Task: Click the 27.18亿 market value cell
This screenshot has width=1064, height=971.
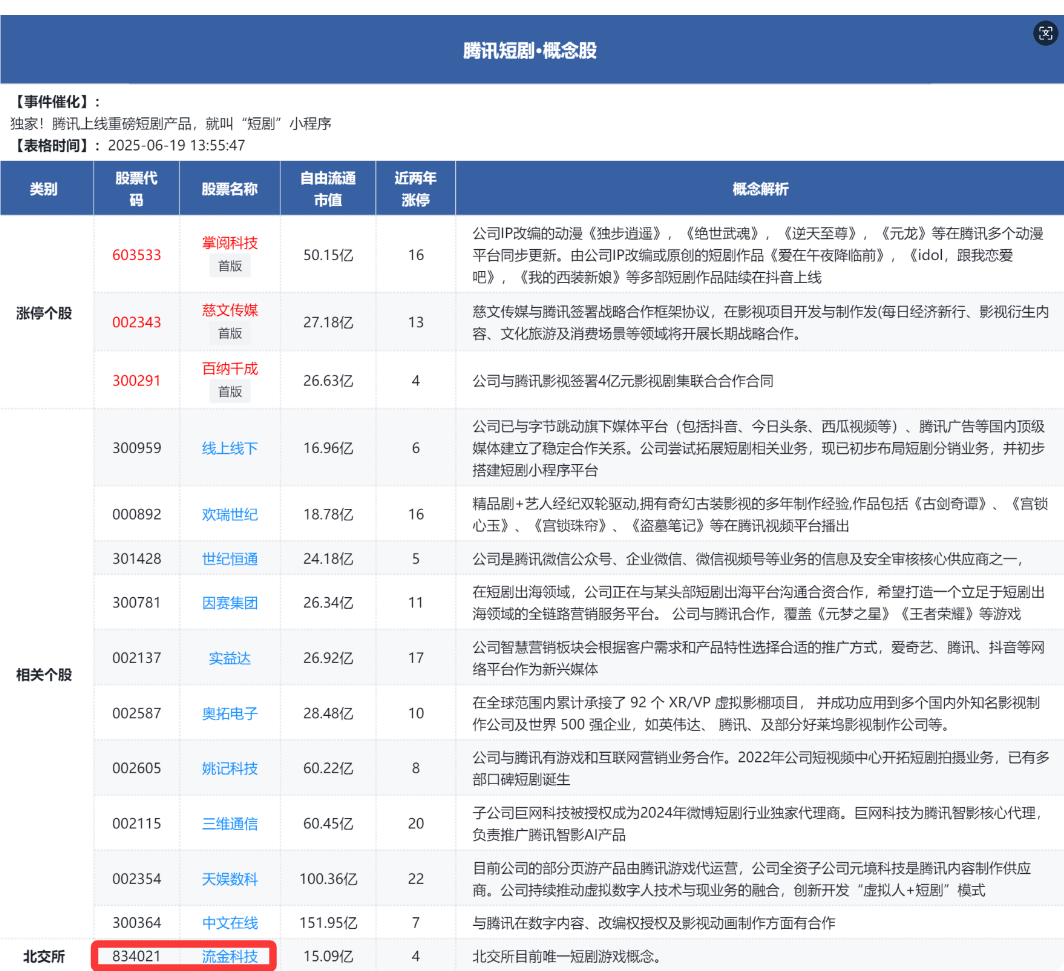Action: coord(328,322)
